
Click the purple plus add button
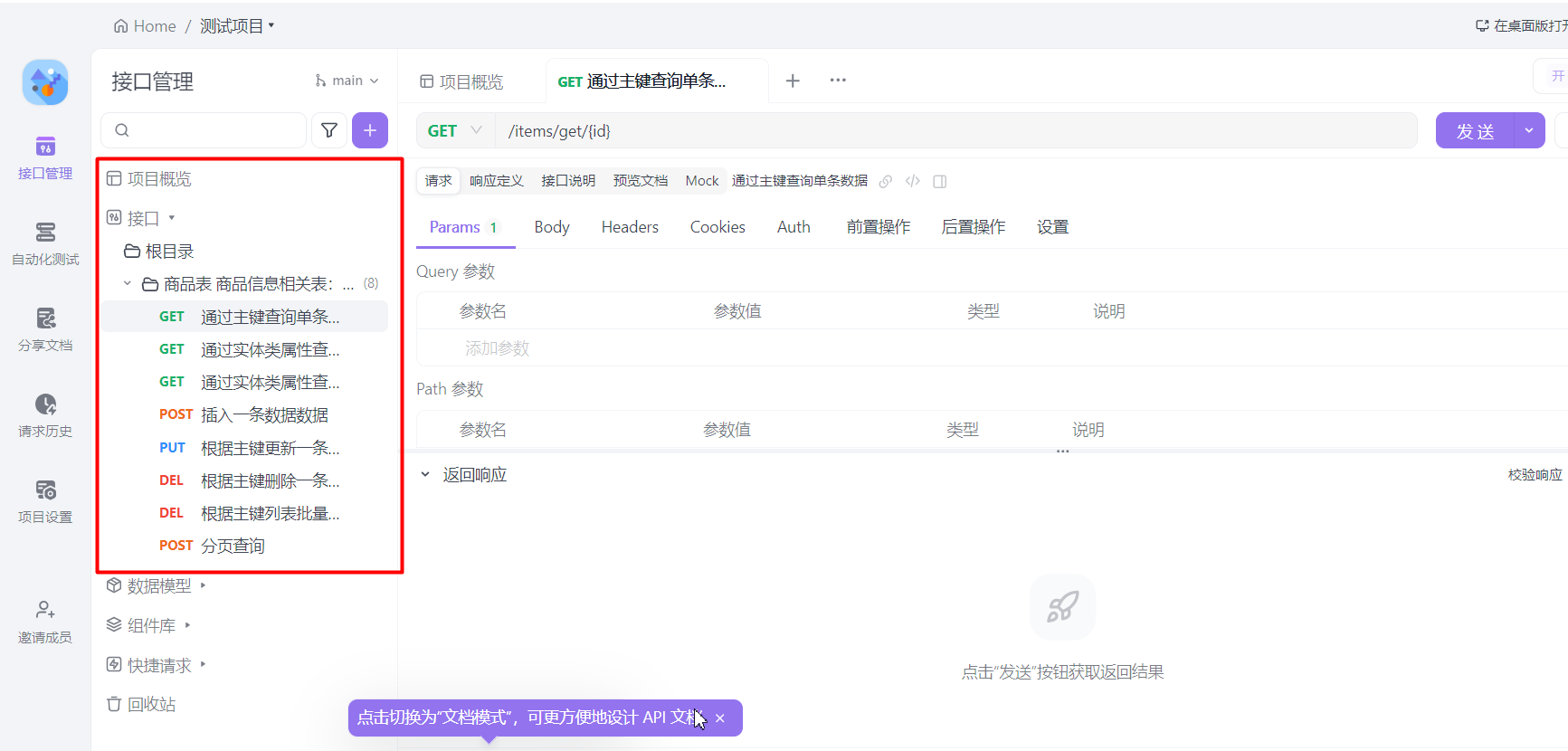click(370, 130)
